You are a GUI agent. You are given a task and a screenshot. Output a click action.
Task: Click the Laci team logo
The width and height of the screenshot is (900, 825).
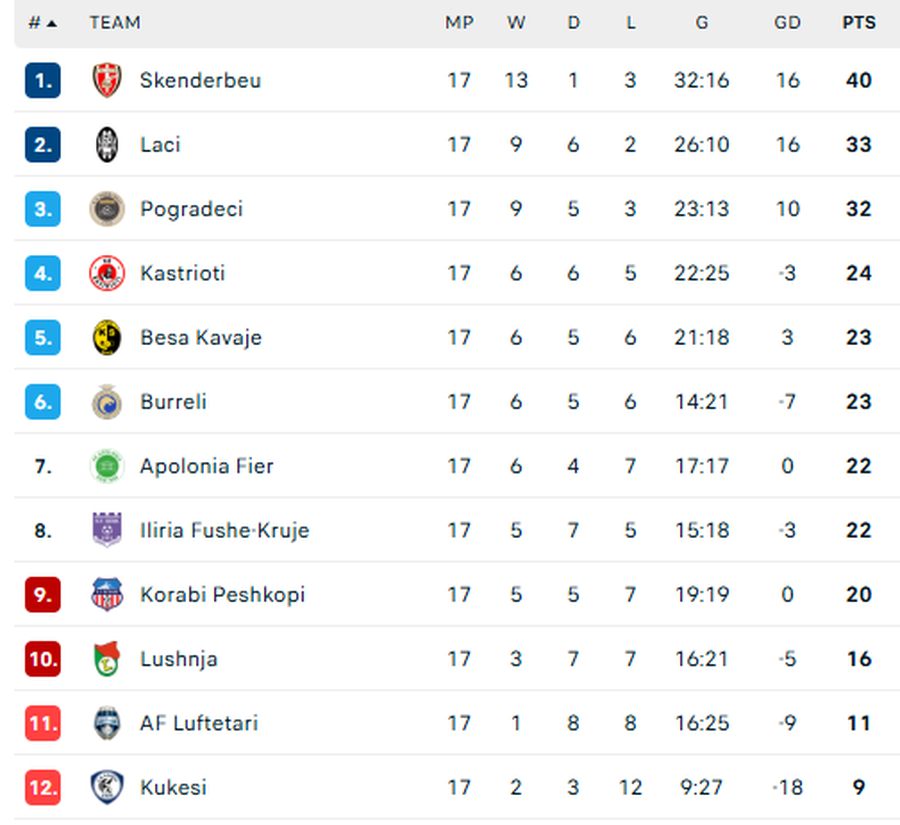[x=107, y=145]
